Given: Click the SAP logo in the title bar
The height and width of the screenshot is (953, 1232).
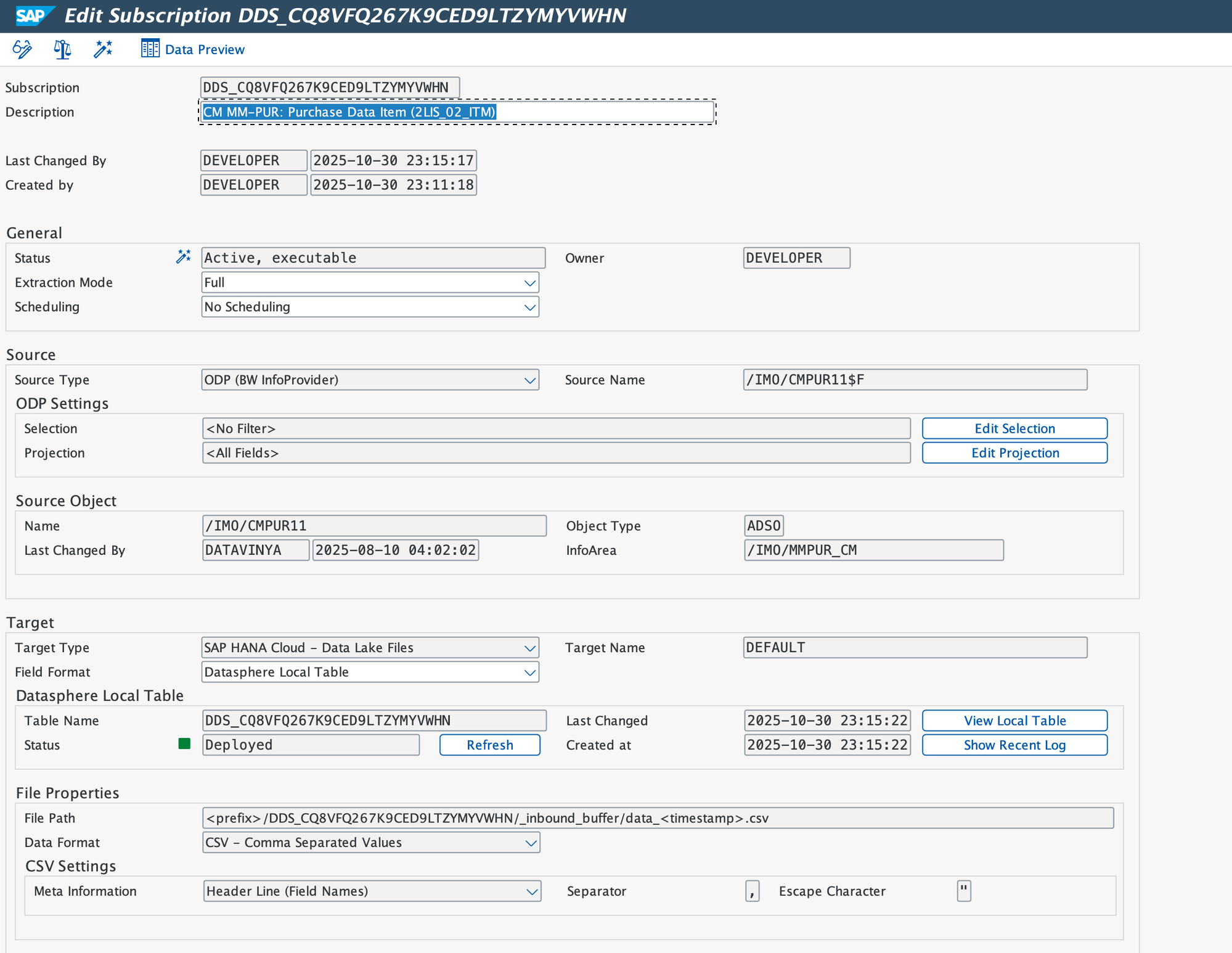Looking at the screenshot, I should pos(32,15).
